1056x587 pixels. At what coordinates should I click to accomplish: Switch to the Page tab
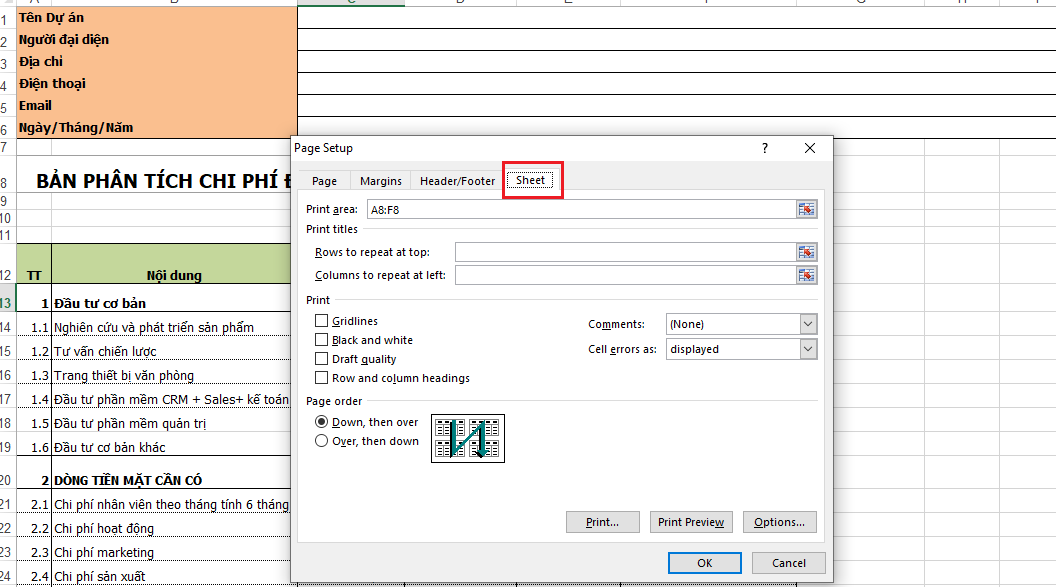pos(323,181)
